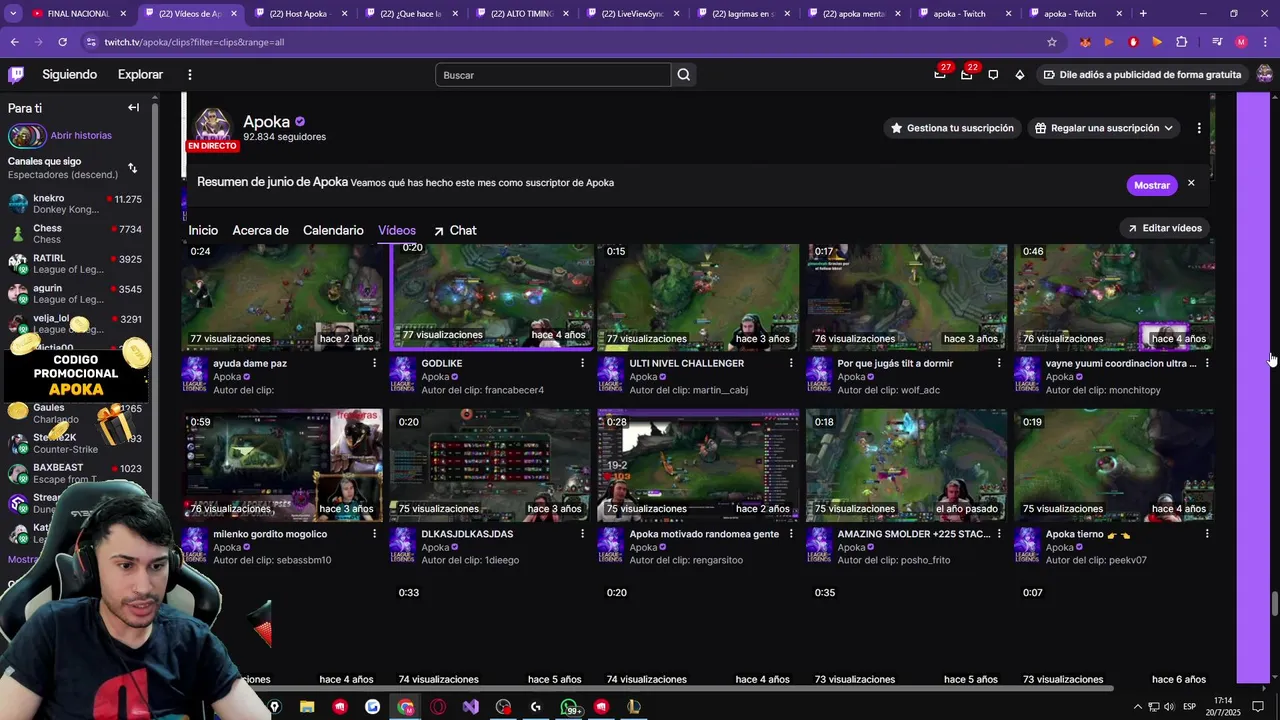Open Apoka channel three-dot options menu
The height and width of the screenshot is (720, 1280).
[x=1199, y=128]
